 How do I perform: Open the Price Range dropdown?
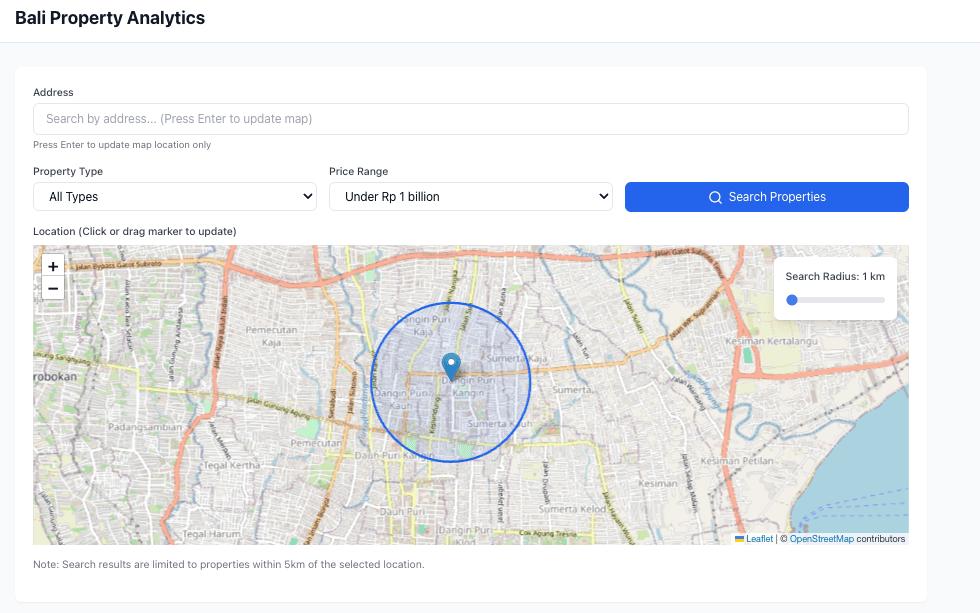[x=470, y=197]
